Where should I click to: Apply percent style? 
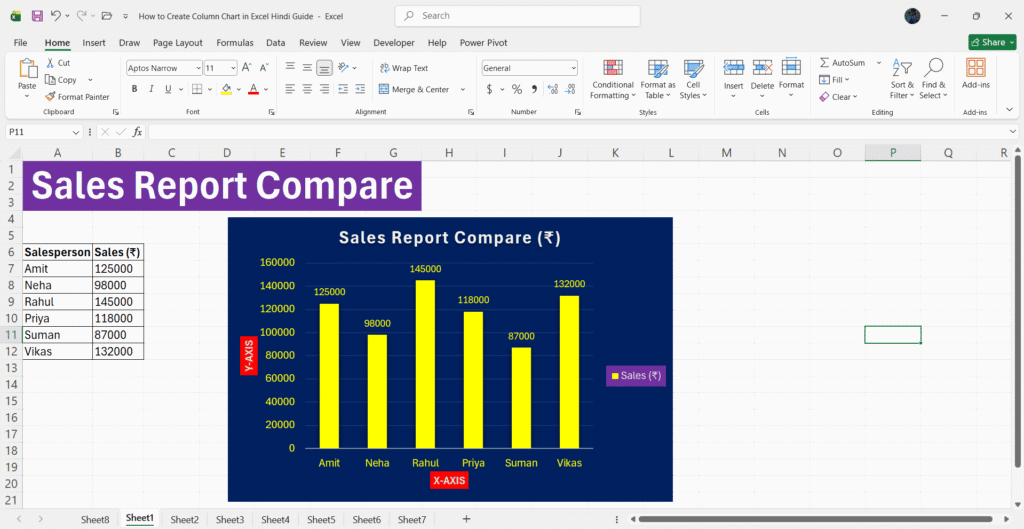click(517, 89)
